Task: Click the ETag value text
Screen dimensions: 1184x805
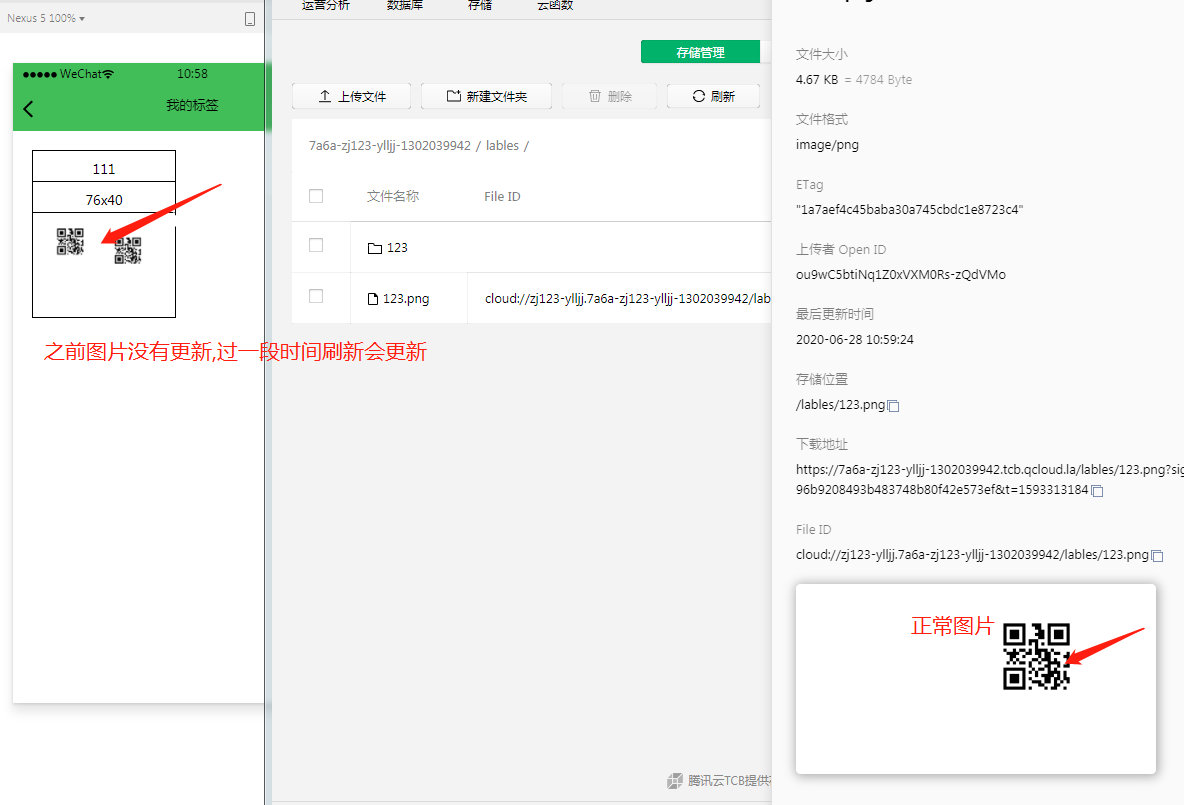Action: (x=909, y=209)
